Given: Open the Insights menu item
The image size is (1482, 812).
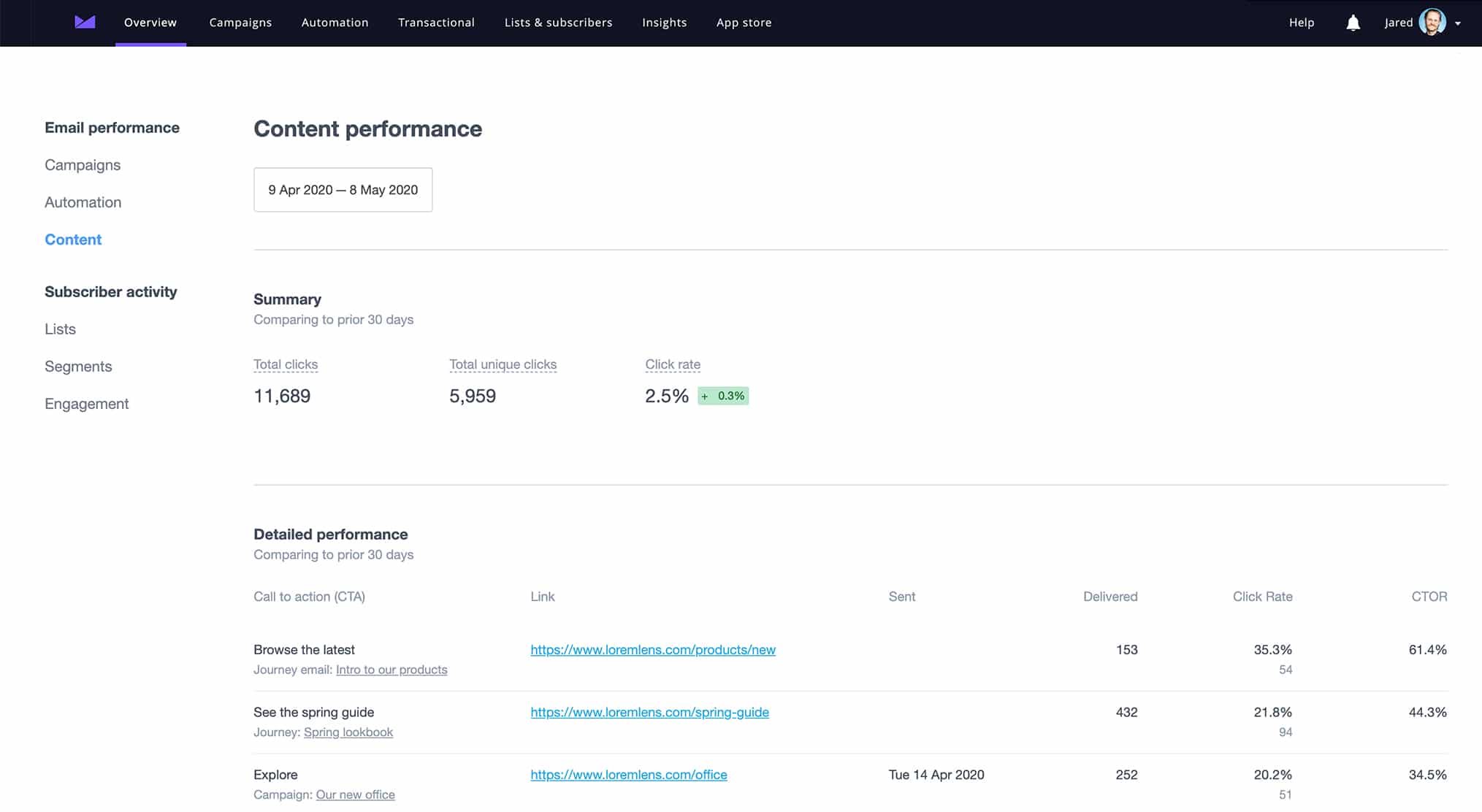Looking at the screenshot, I should pos(664,23).
